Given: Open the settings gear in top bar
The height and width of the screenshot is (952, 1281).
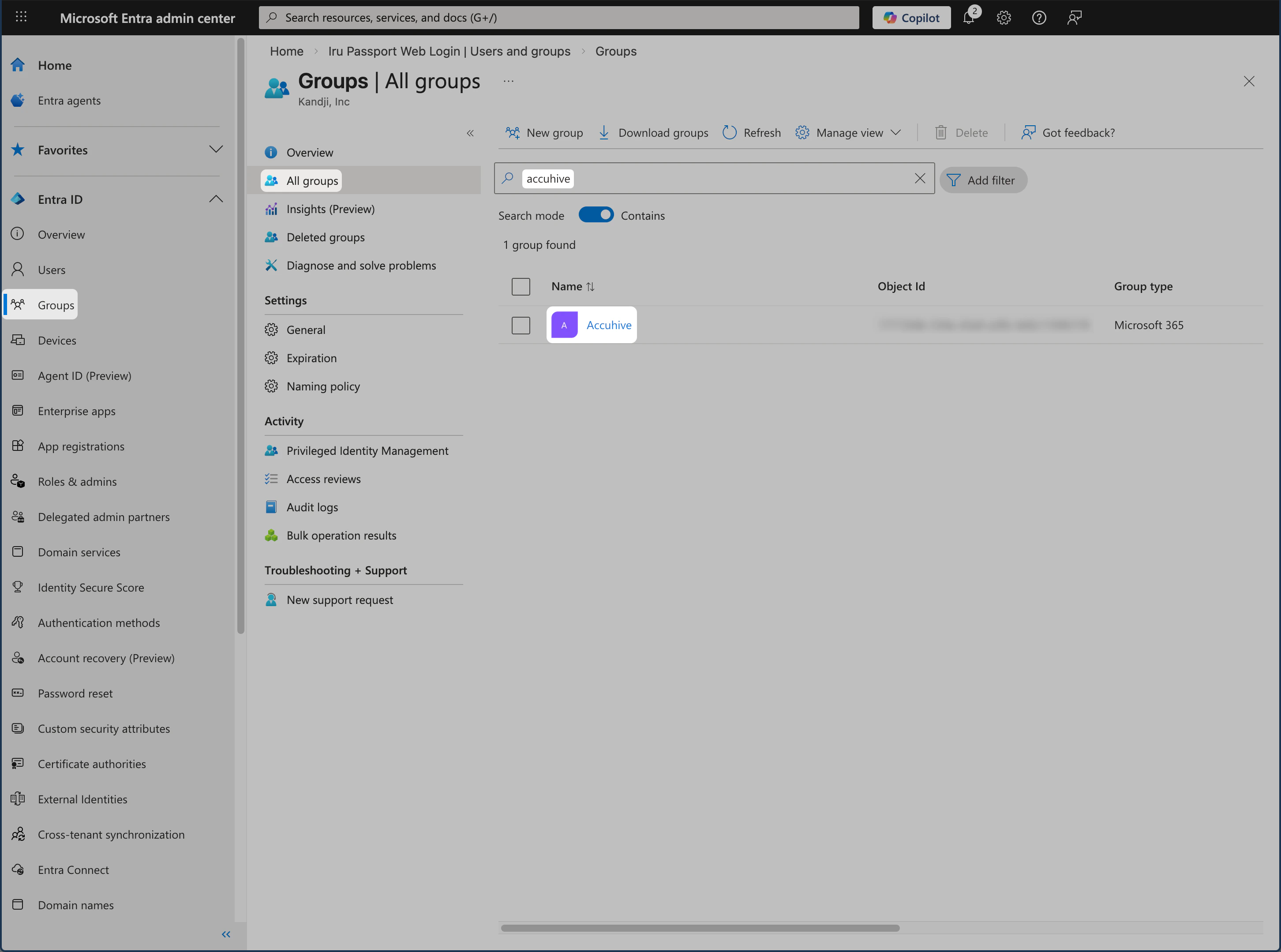Looking at the screenshot, I should pos(1004,17).
